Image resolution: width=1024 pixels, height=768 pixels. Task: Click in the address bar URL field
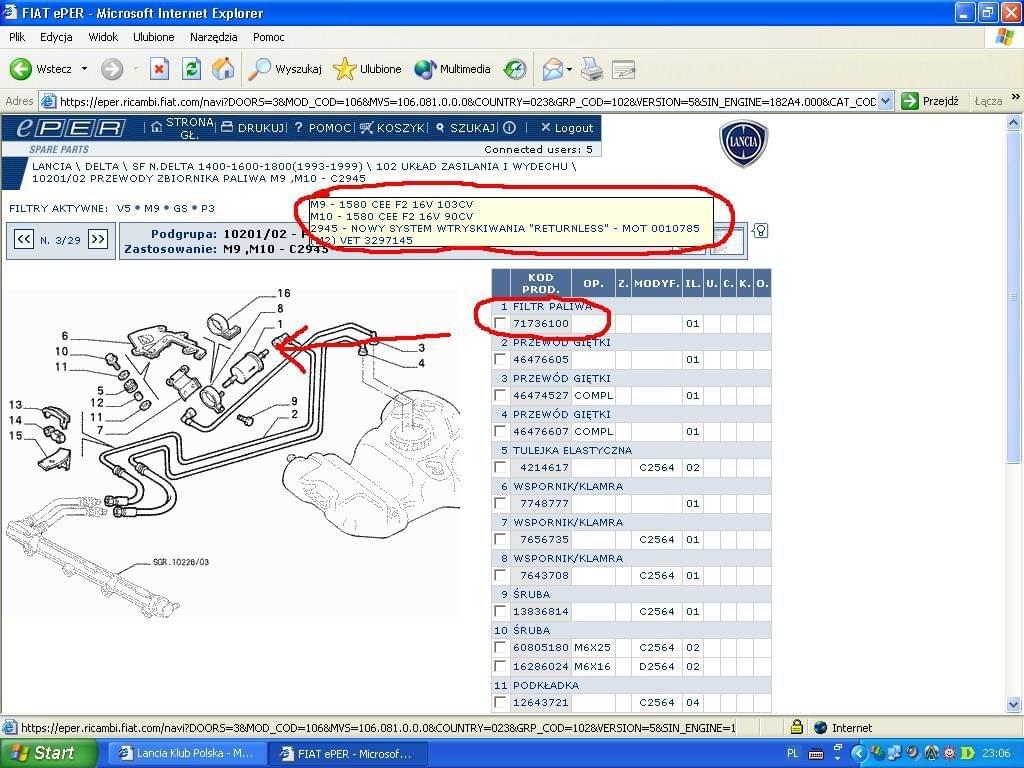pyautogui.click(x=466, y=101)
